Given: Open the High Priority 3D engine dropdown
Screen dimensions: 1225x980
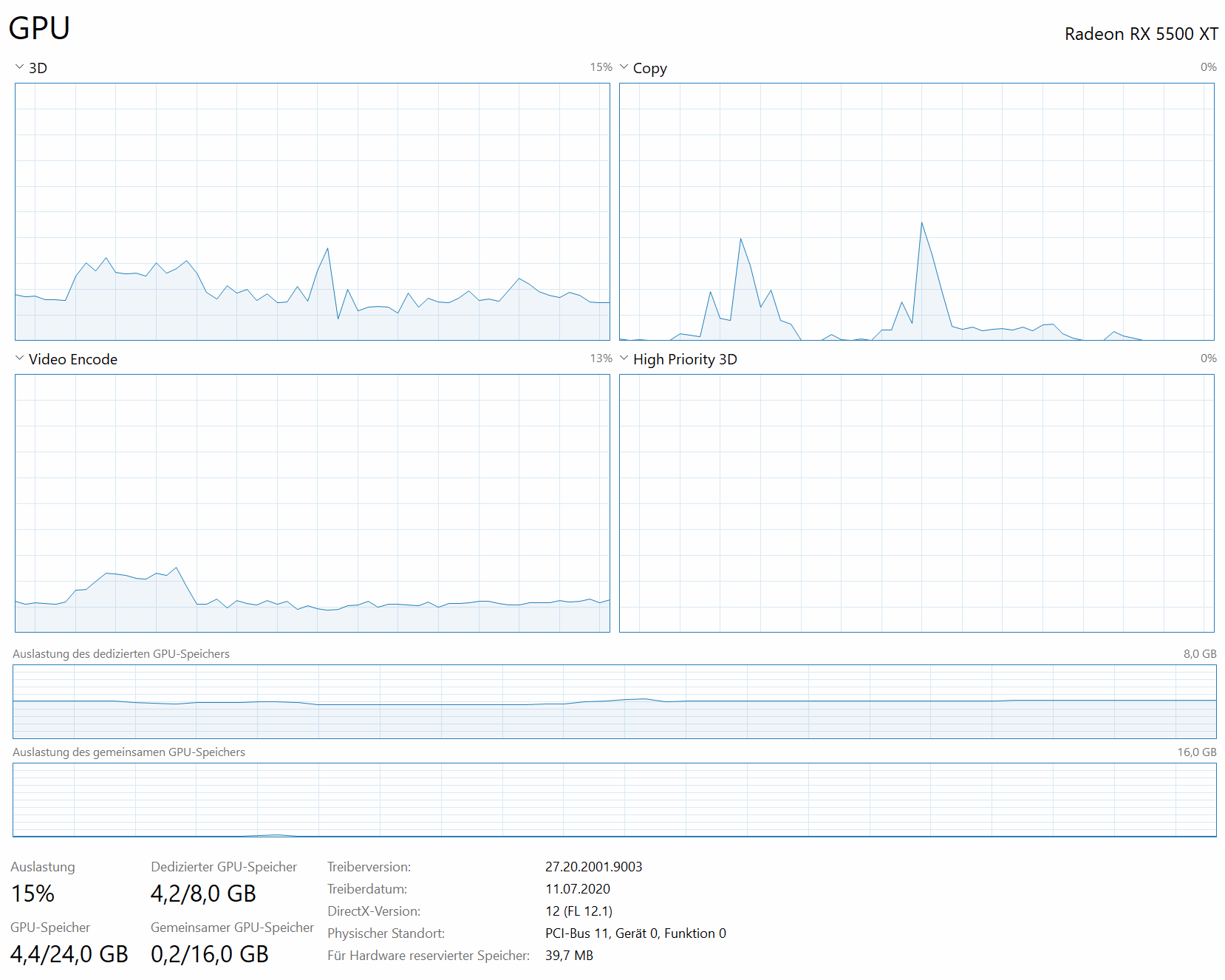Looking at the screenshot, I should (678, 359).
